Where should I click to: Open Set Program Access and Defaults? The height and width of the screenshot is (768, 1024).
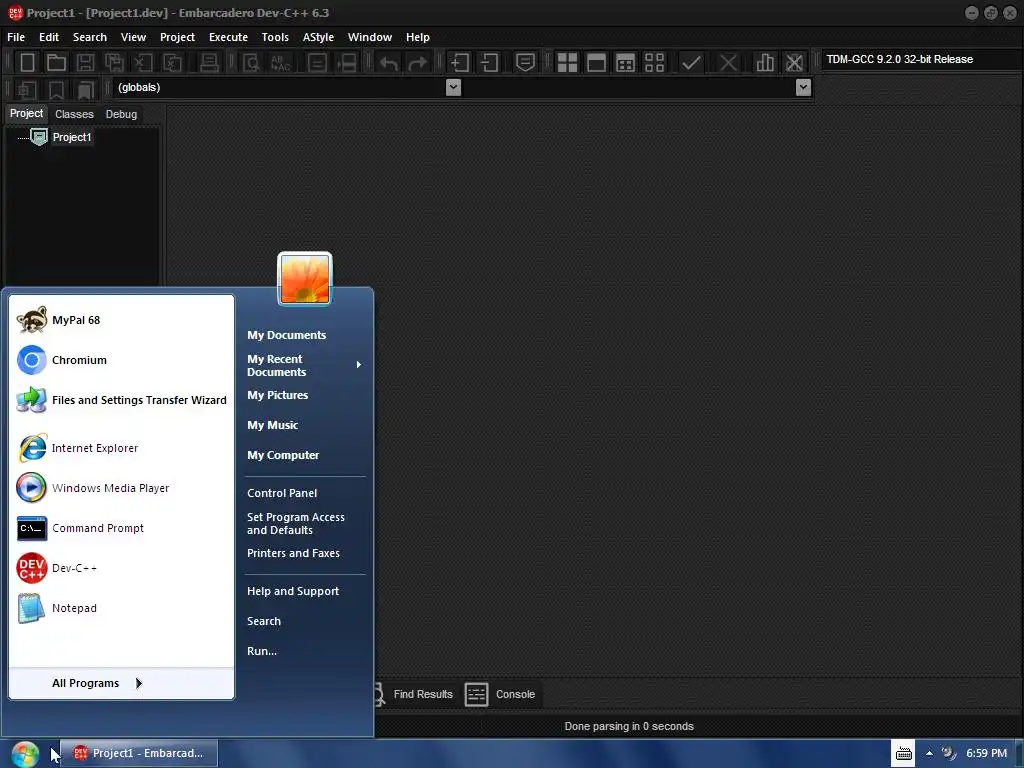295,524
